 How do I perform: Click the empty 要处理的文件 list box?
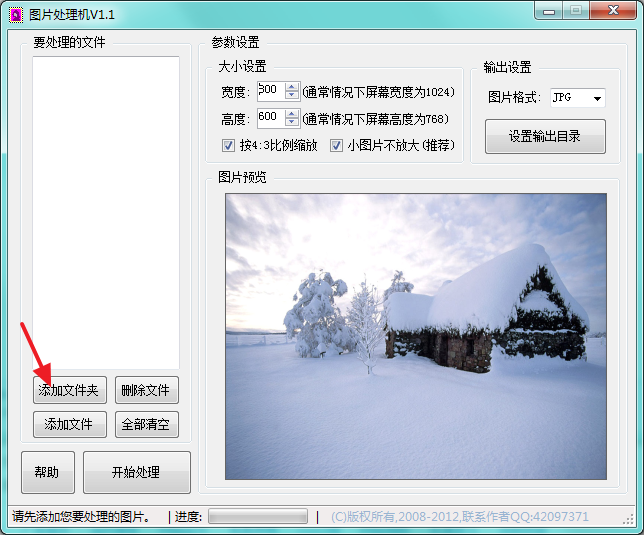(x=106, y=213)
